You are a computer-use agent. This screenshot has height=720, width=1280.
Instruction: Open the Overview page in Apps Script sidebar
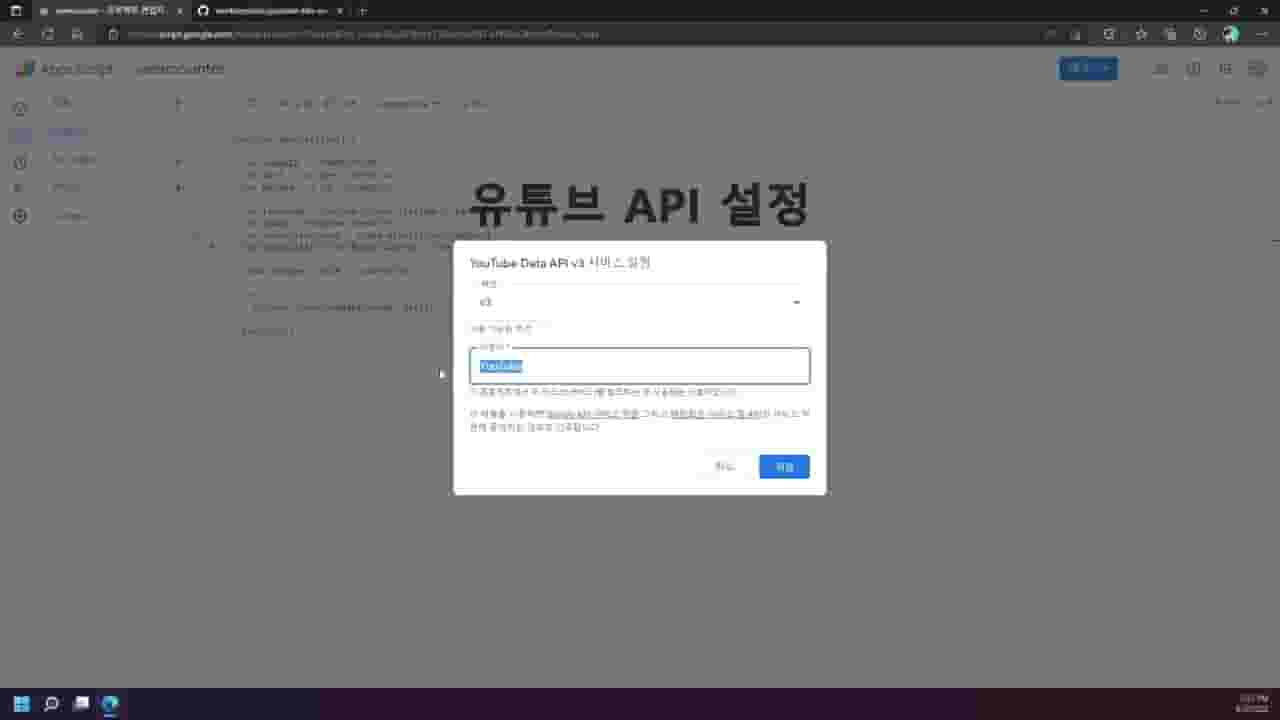click(x=20, y=107)
